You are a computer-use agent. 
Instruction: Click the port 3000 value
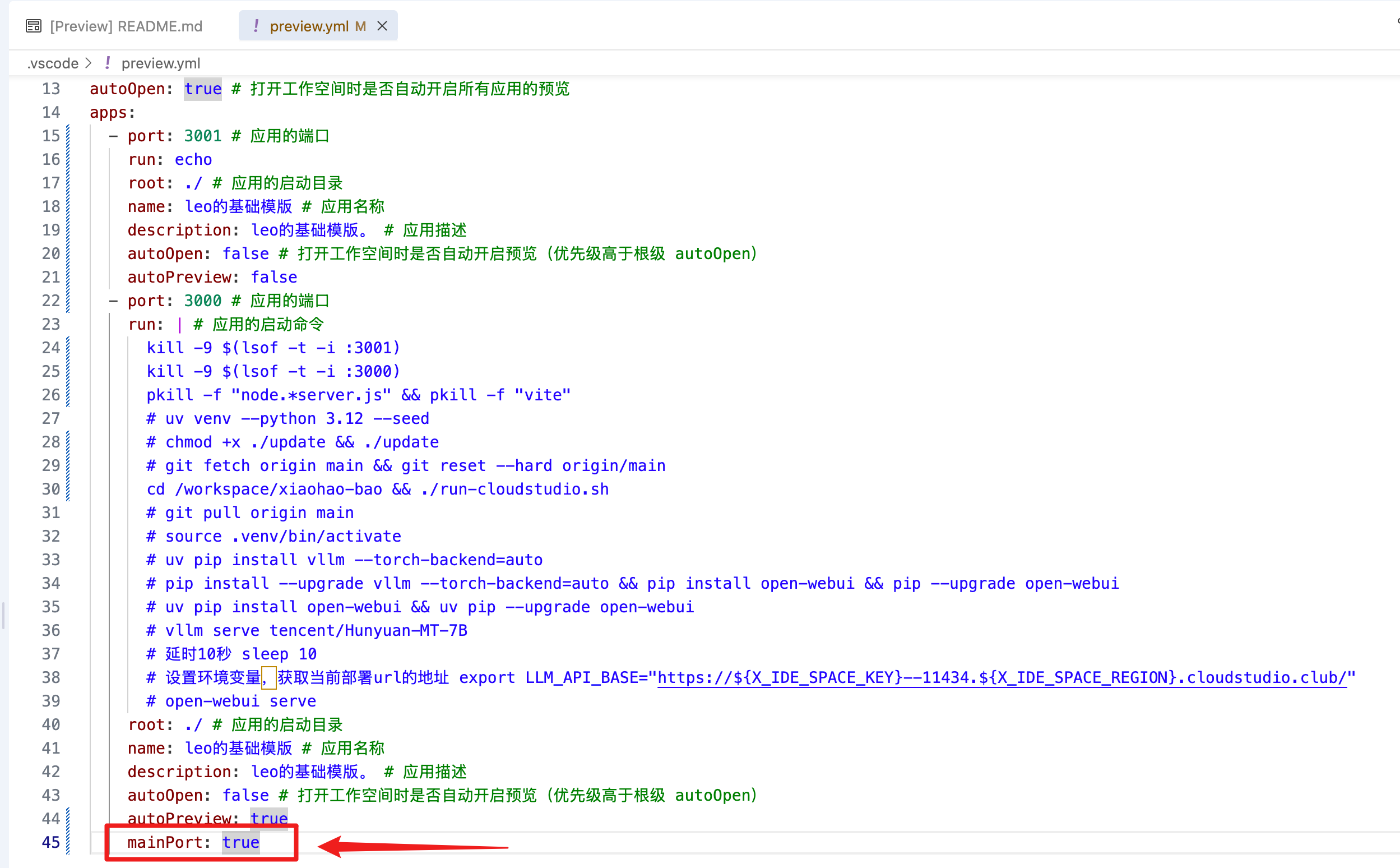point(202,301)
